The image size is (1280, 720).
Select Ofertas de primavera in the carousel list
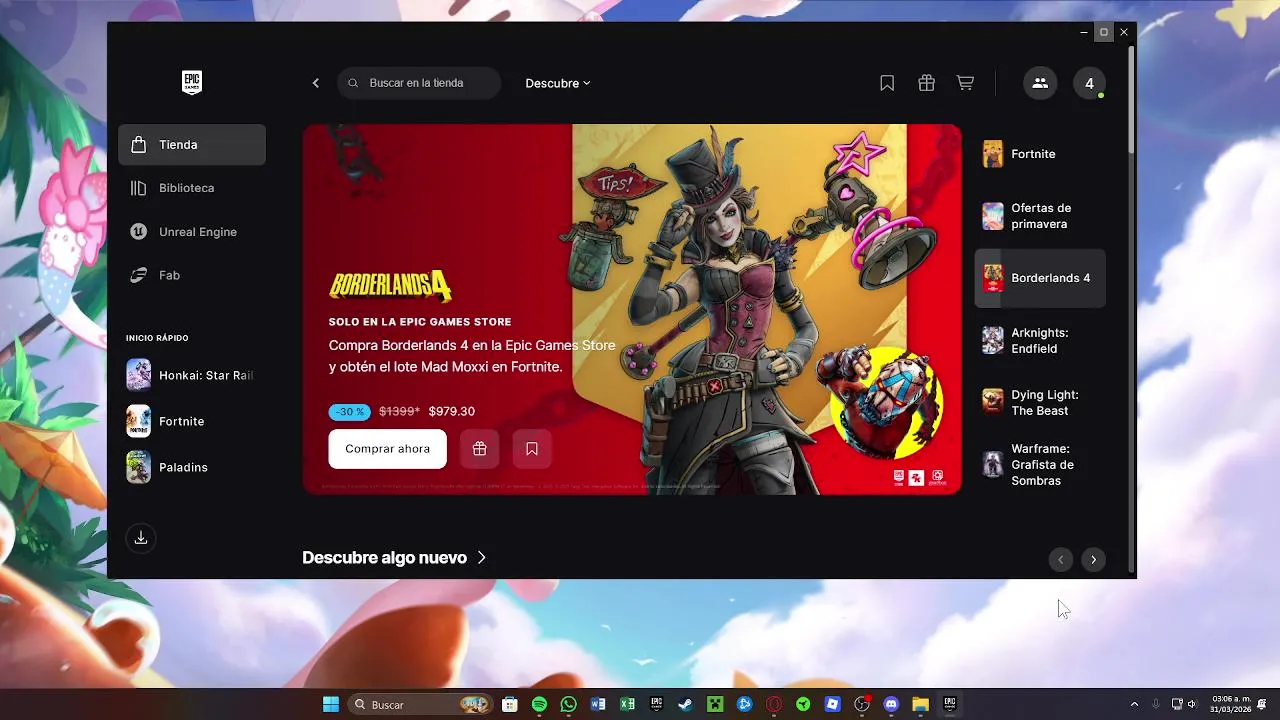[x=1040, y=216]
